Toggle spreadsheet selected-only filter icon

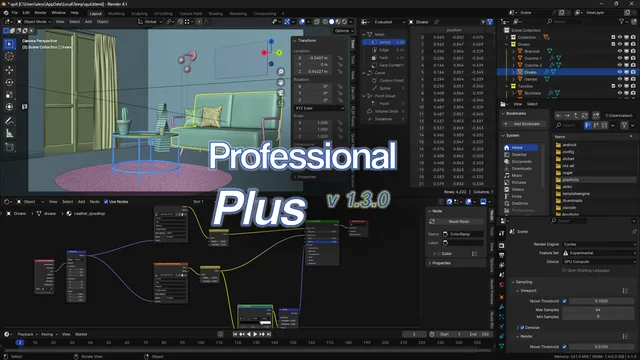[483, 22]
